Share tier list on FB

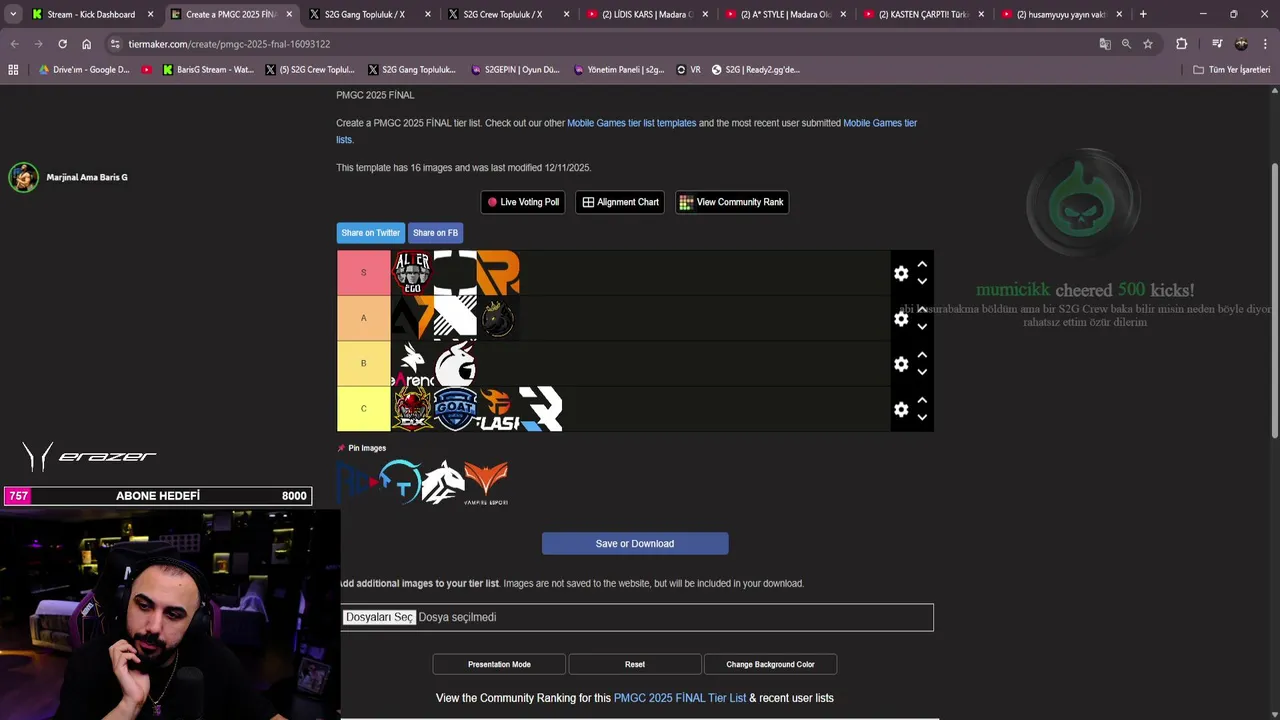point(435,233)
